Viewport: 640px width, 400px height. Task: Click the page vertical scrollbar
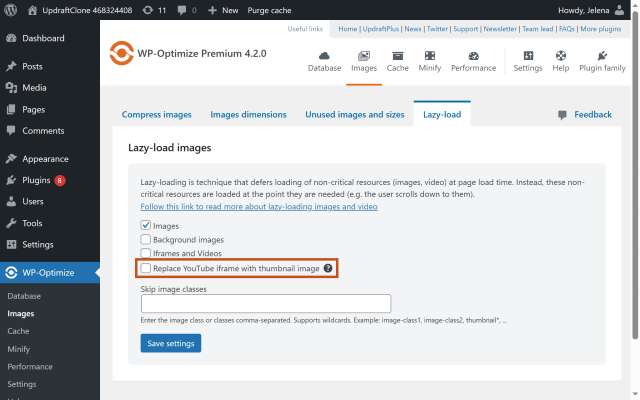(635, 176)
